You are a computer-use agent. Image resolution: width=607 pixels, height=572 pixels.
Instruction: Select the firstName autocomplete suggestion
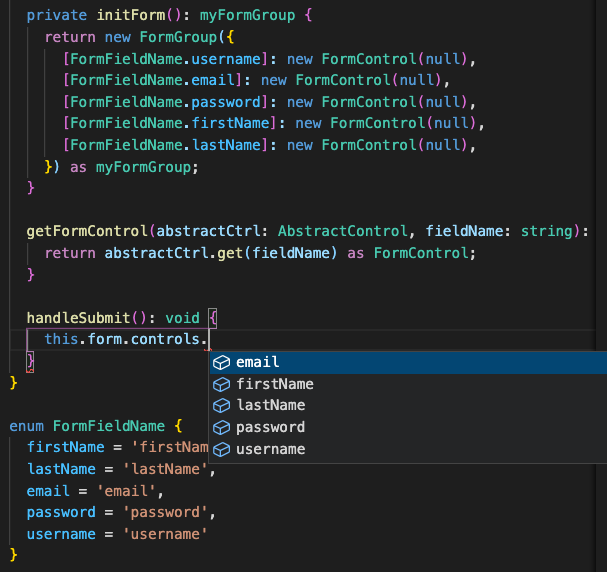point(408,384)
